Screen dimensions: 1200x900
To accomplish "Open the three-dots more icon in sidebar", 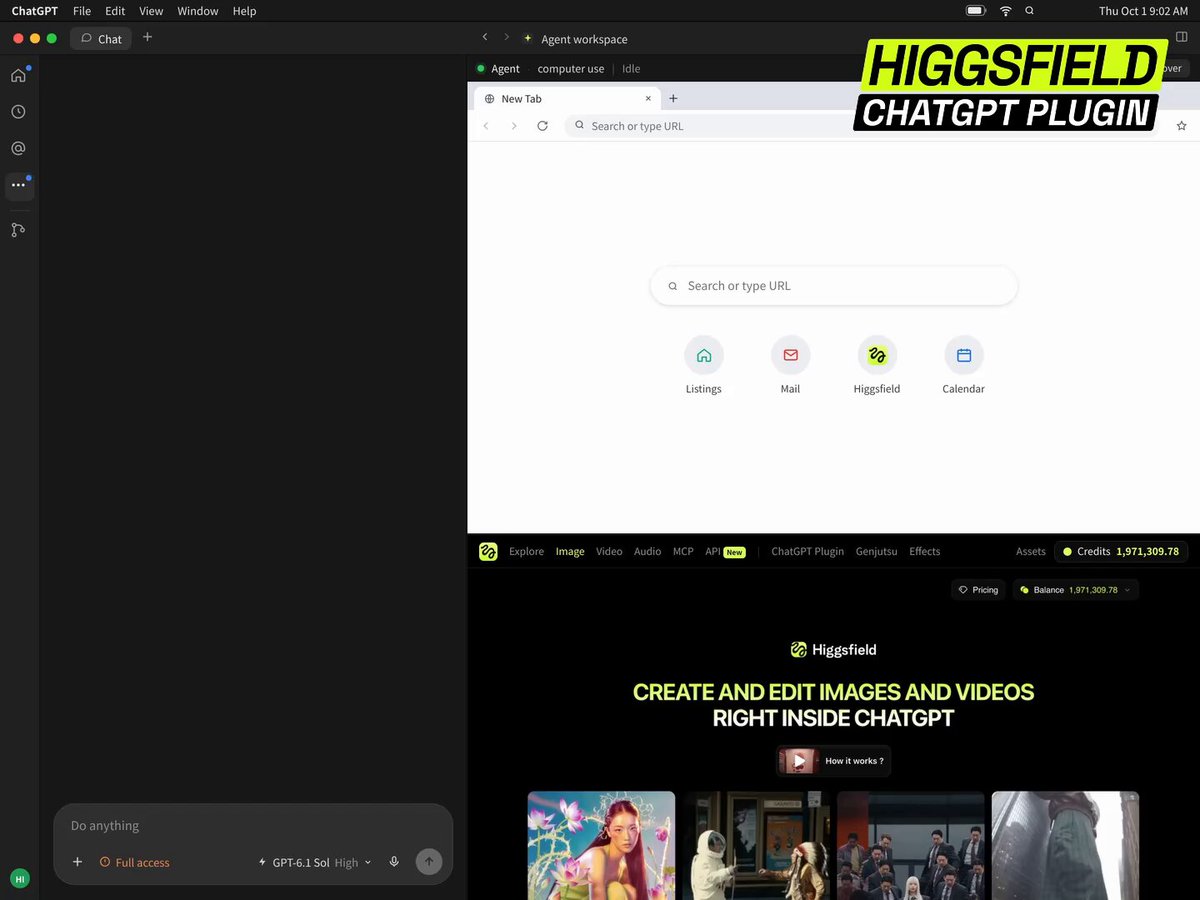I will (18, 185).
